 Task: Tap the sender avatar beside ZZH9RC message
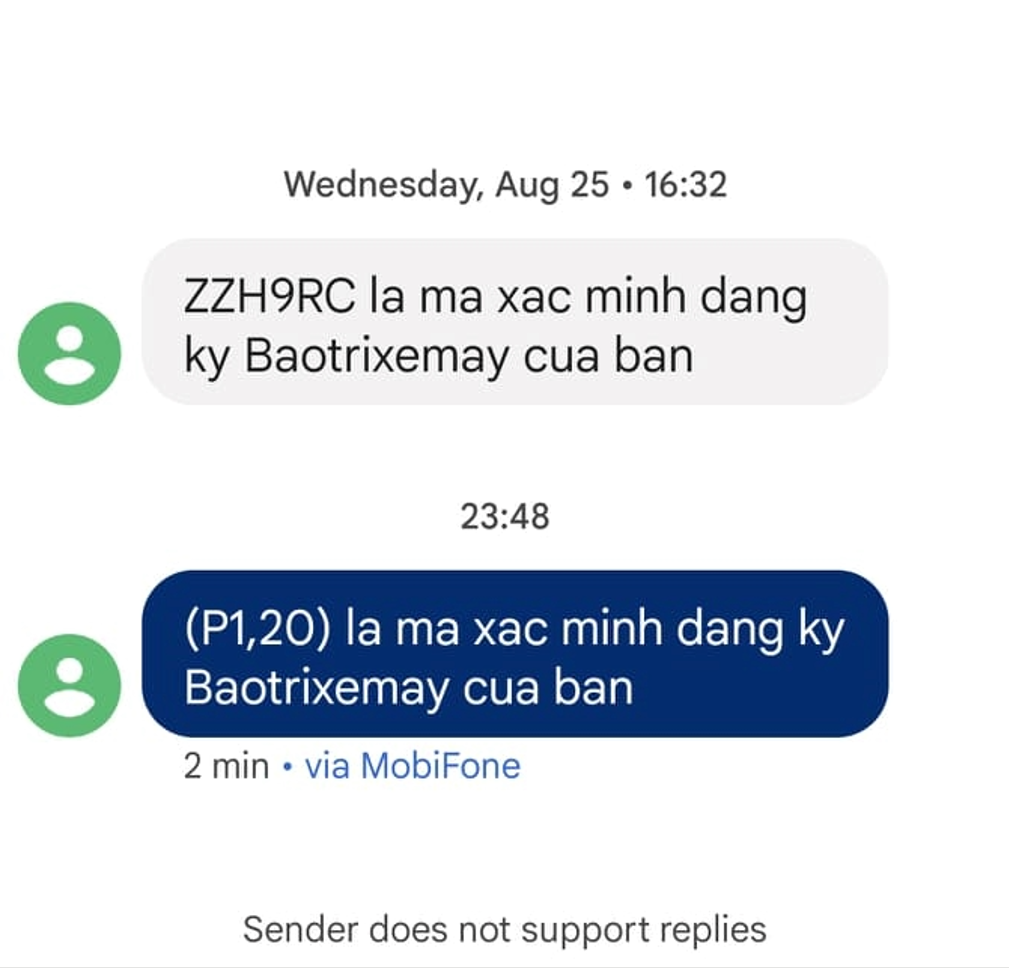tap(69, 353)
